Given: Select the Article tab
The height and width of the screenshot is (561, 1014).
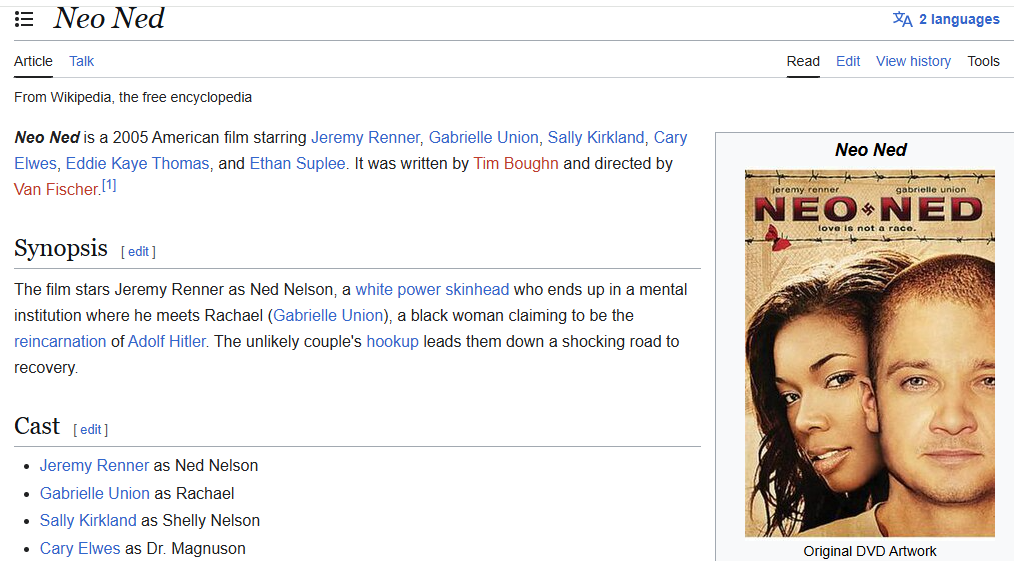Looking at the screenshot, I should pos(33,61).
